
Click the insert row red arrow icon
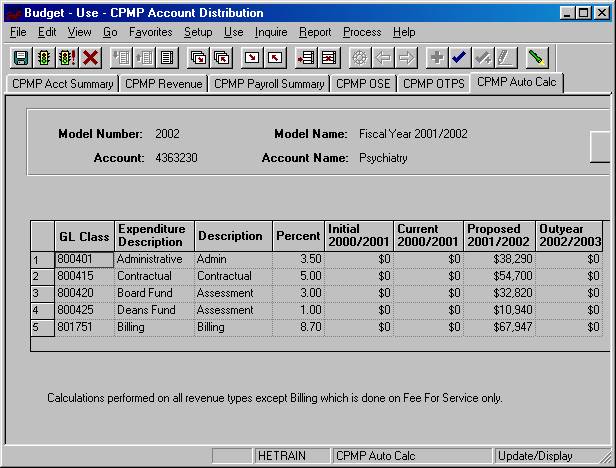click(x=306, y=58)
